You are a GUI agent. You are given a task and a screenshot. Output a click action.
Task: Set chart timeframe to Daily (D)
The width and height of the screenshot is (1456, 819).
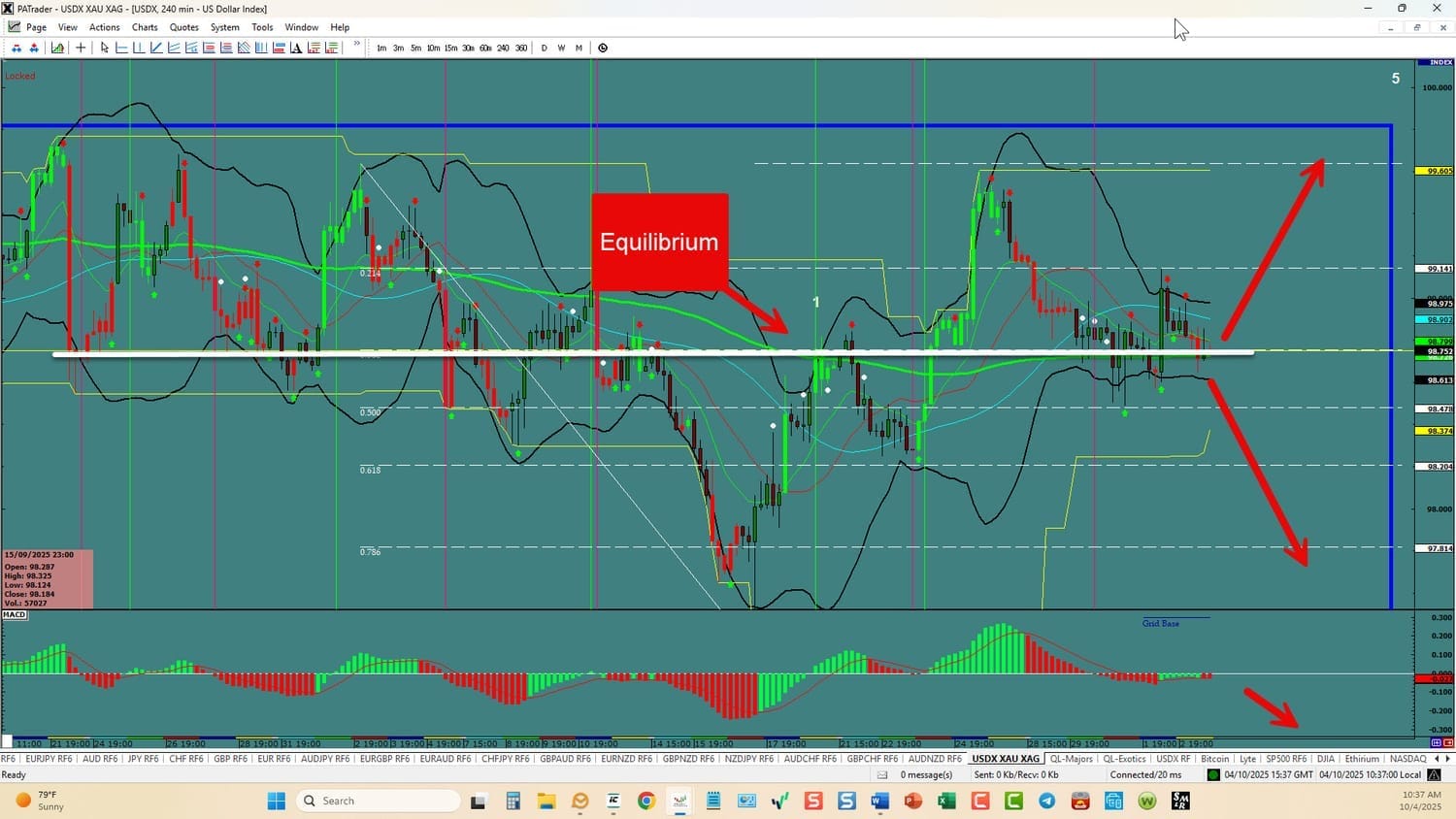(x=544, y=48)
